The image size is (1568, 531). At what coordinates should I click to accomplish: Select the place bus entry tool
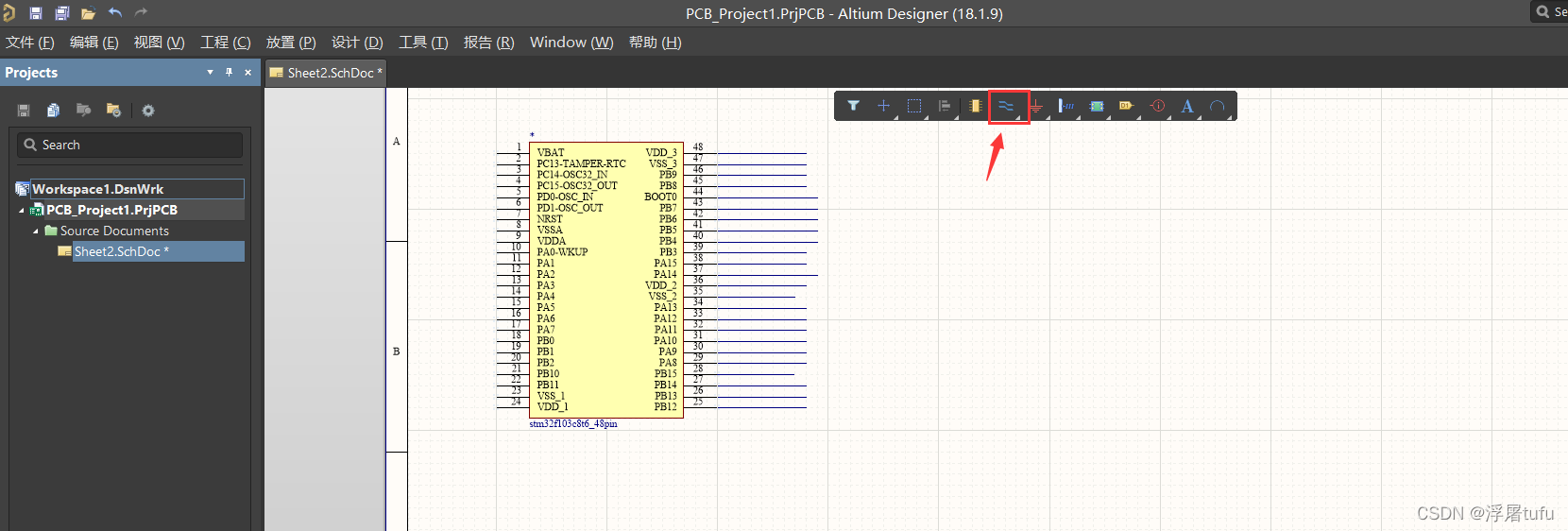(1066, 106)
